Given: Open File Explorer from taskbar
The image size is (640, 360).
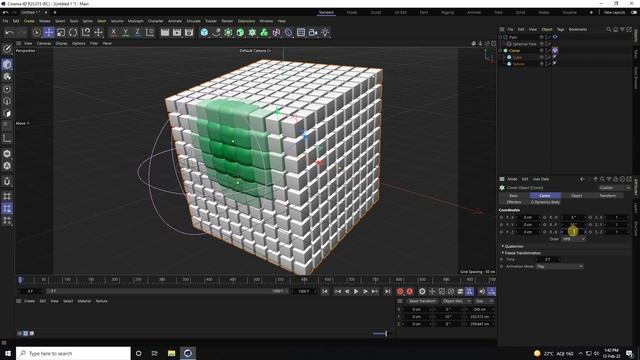Looking at the screenshot, I should point(171,353).
